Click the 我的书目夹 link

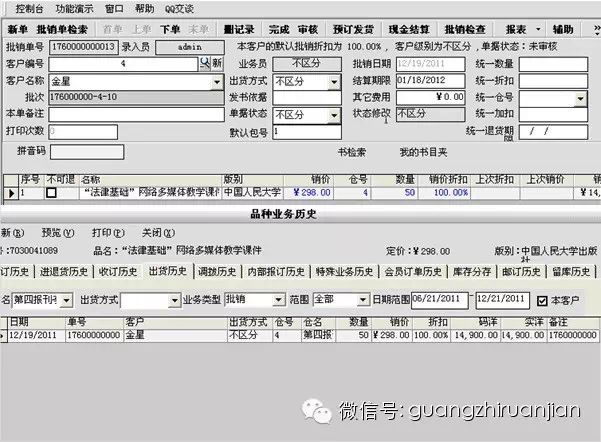pos(423,152)
